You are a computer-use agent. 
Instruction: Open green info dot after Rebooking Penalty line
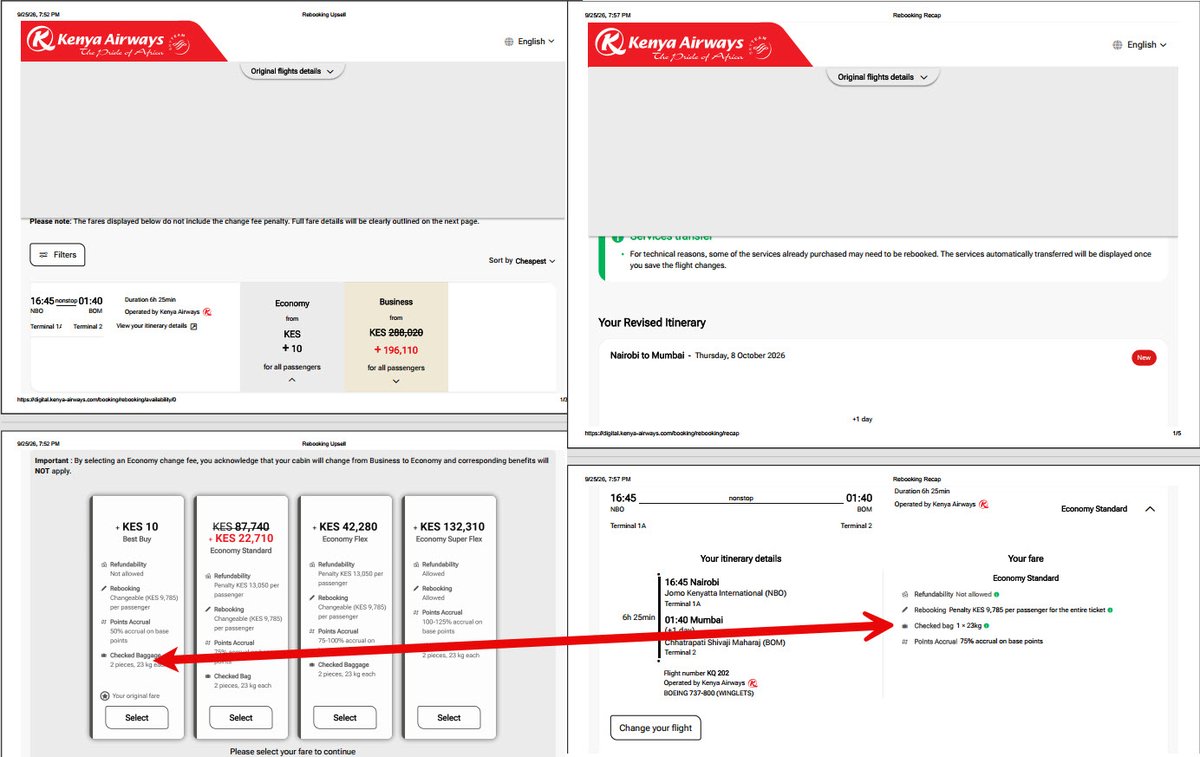click(x=1110, y=609)
